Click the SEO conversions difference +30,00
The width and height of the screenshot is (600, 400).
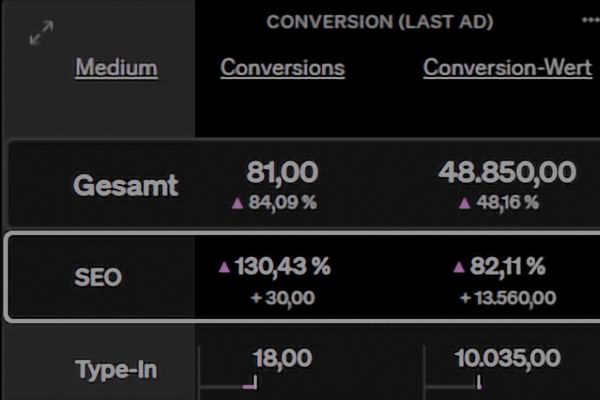point(282,297)
